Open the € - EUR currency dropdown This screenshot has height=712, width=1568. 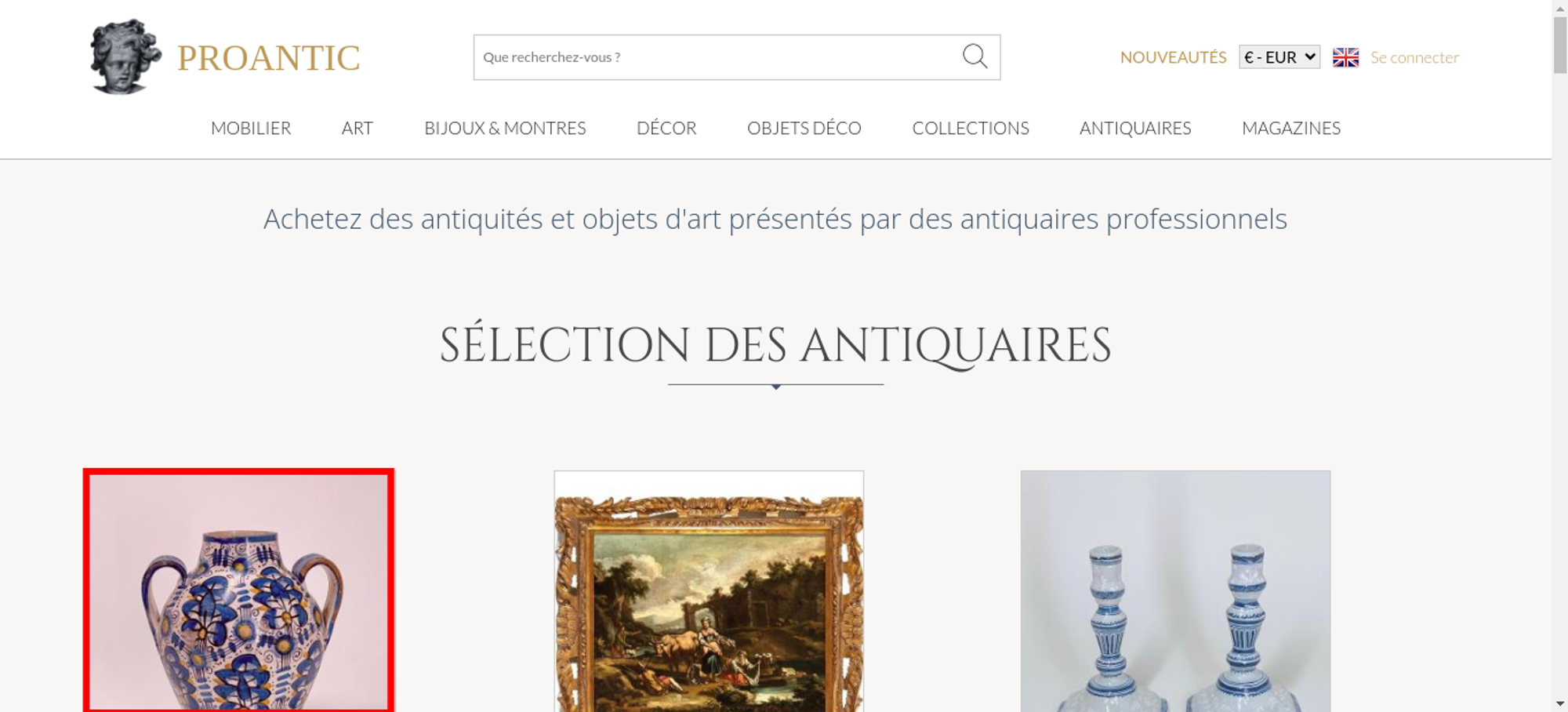tap(1279, 57)
